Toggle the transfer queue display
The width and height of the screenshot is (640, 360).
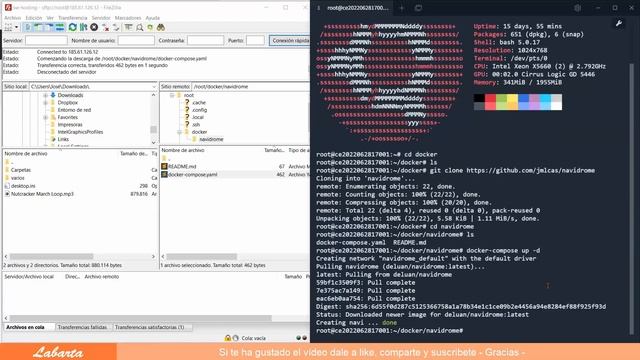60,27
